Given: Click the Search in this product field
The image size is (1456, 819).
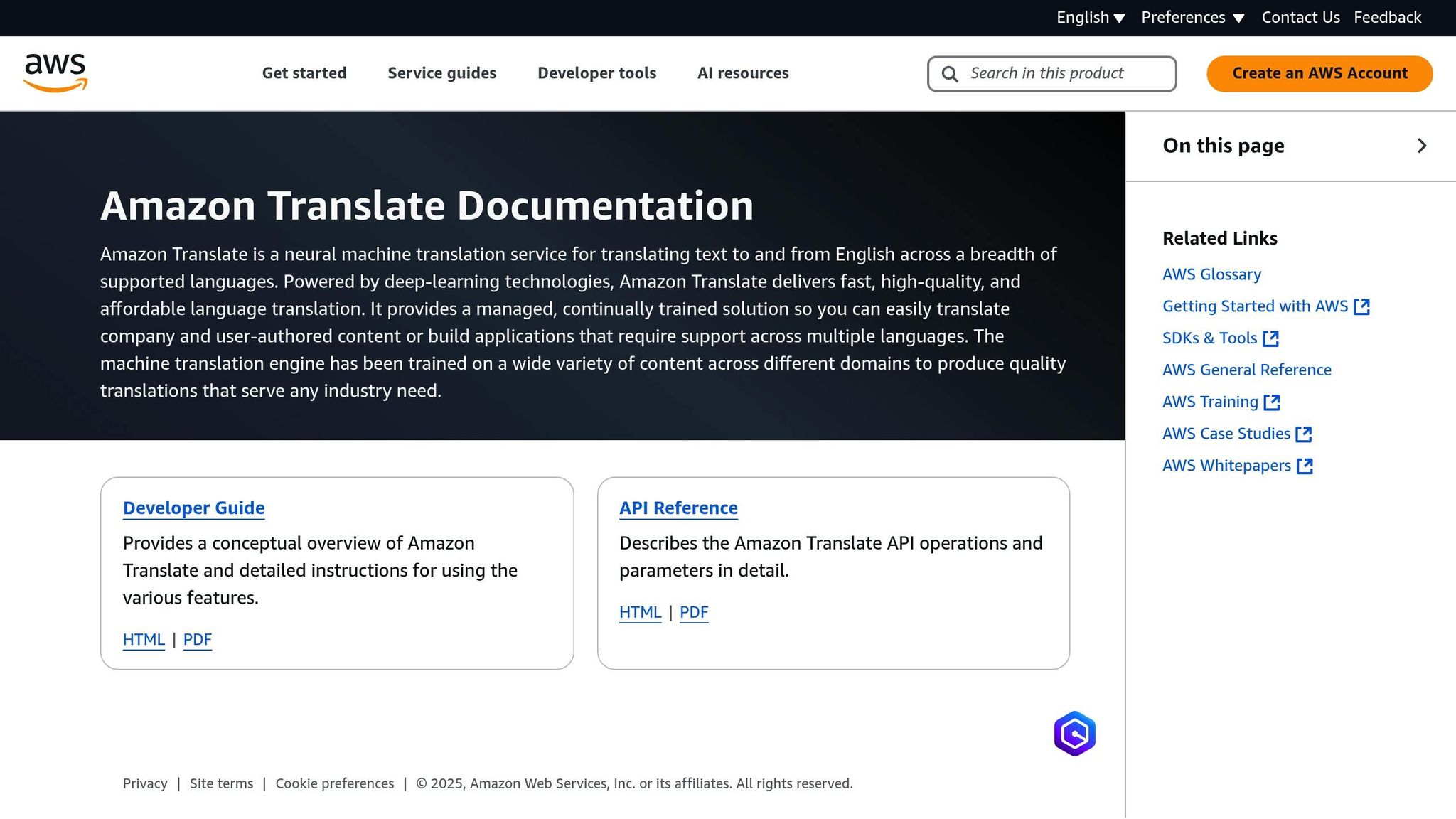Looking at the screenshot, I should click(x=1052, y=73).
